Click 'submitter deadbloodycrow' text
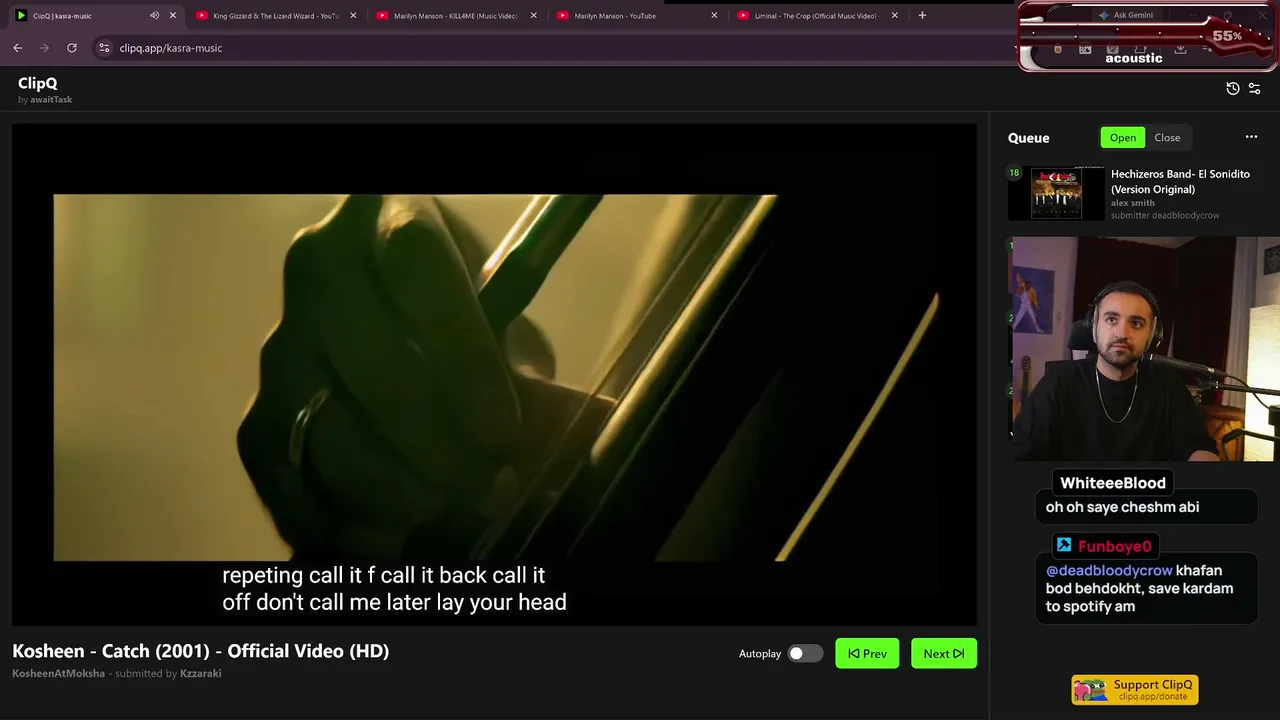 [1165, 215]
